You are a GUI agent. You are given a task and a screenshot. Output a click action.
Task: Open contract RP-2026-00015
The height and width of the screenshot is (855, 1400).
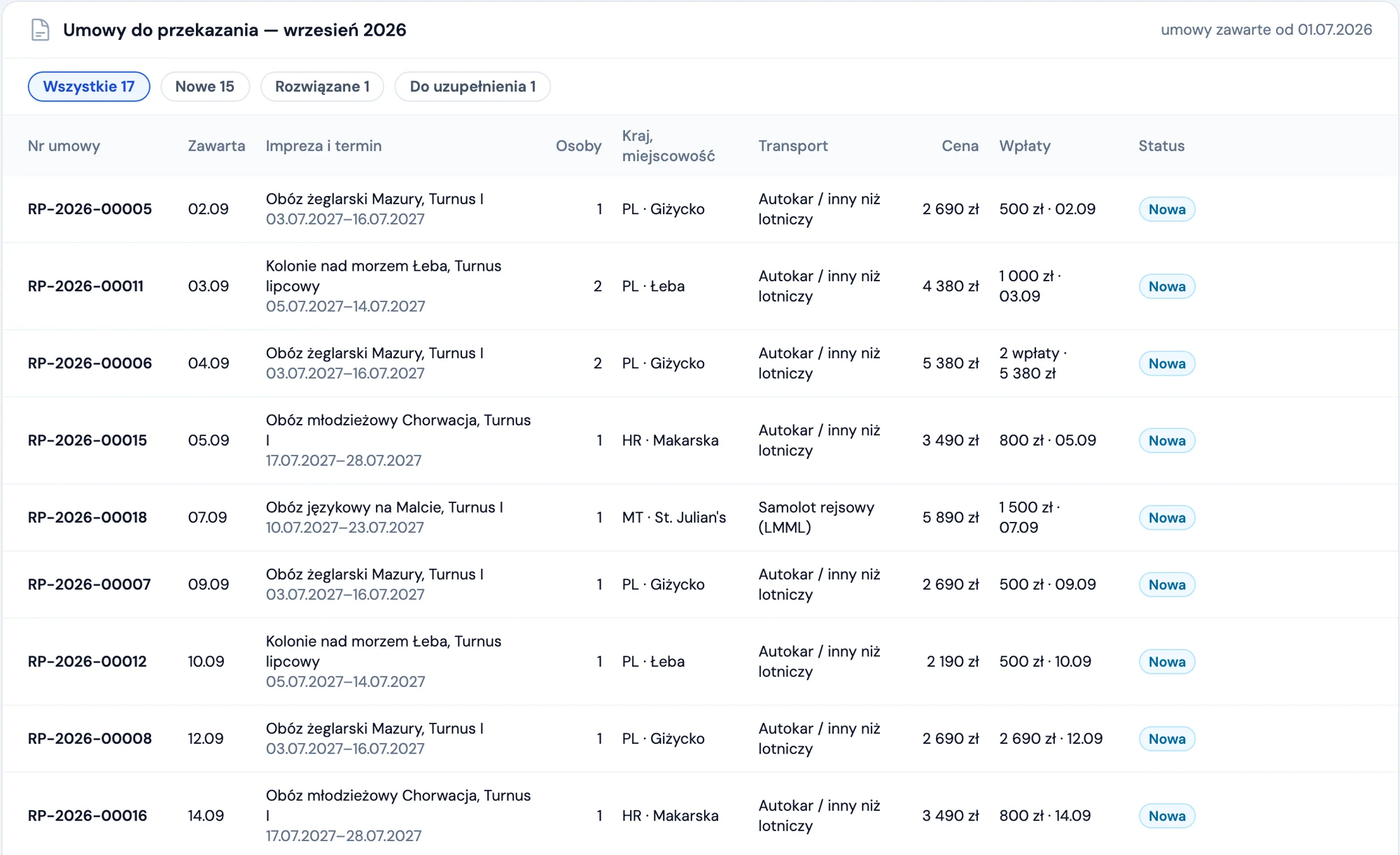point(87,440)
